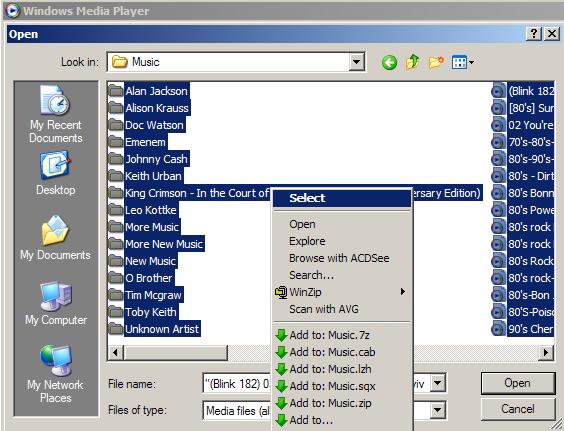Screen dimensions: 564x431
Task: Open the View menu icon
Action: pos(463,63)
